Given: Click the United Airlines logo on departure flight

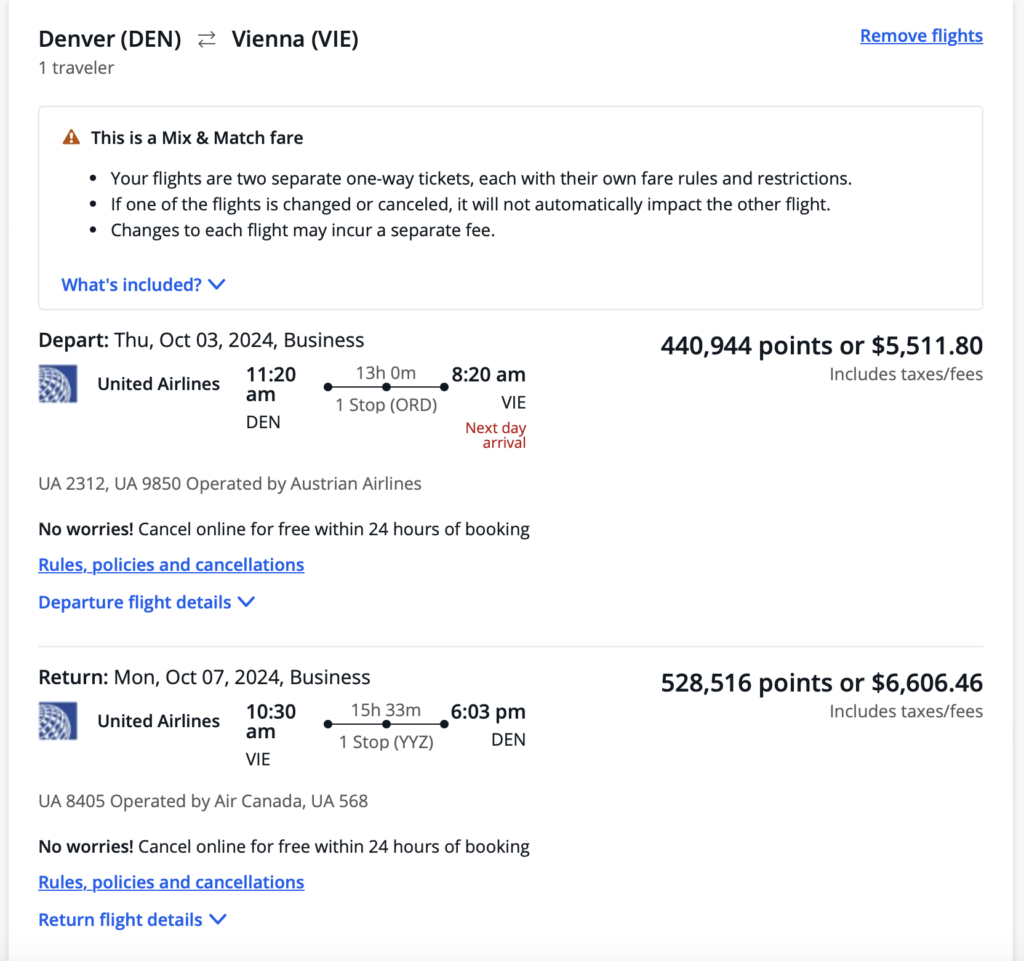Looking at the screenshot, I should click(58, 384).
